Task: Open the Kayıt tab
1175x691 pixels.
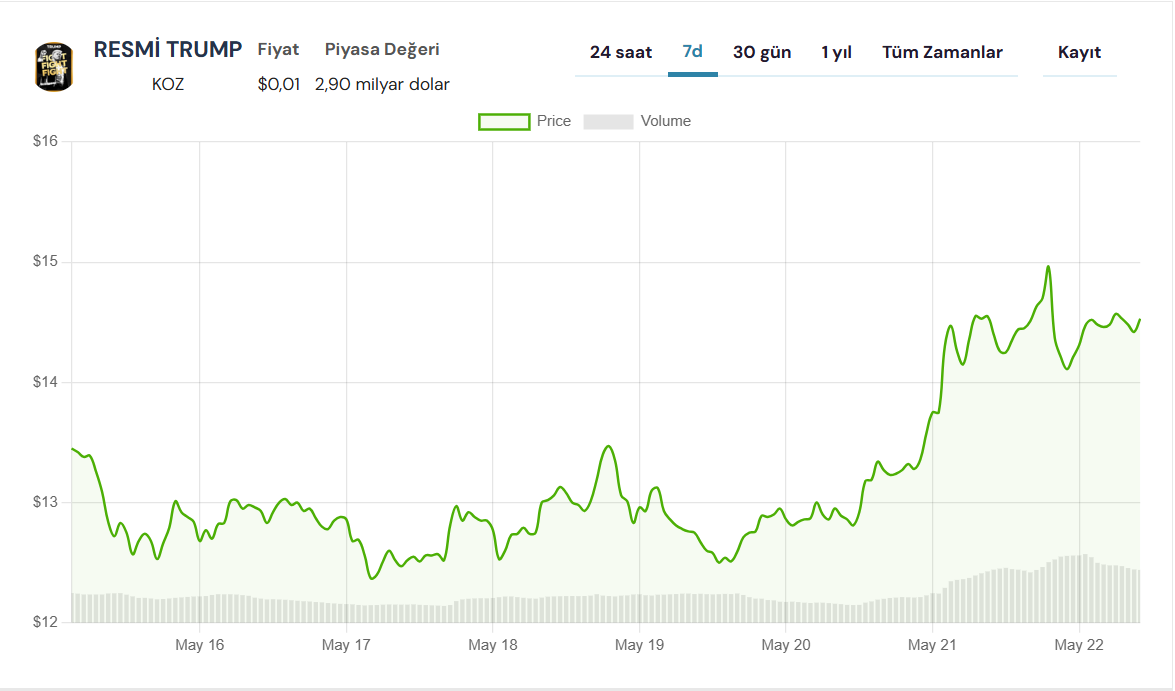Action: (x=1079, y=52)
